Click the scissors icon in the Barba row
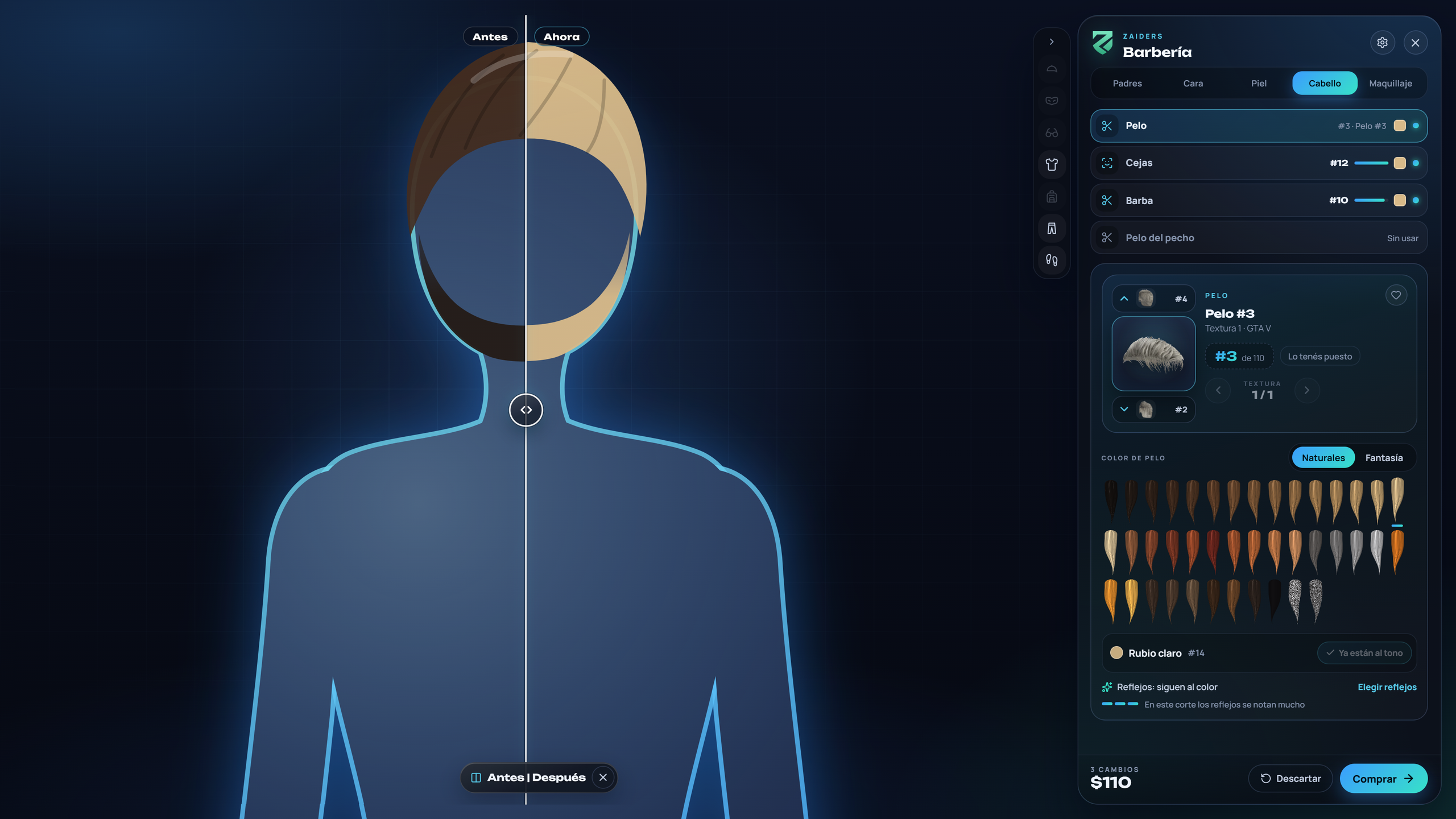Image resolution: width=1456 pixels, height=819 pixels. pos(1107,200)
